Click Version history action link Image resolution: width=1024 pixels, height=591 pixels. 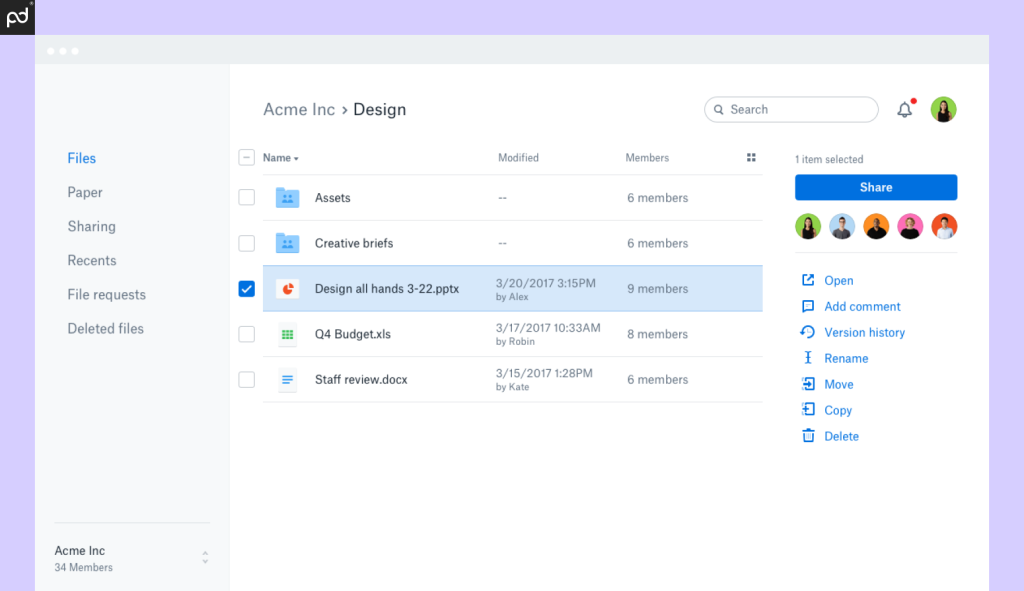click(x=865, y=332)
